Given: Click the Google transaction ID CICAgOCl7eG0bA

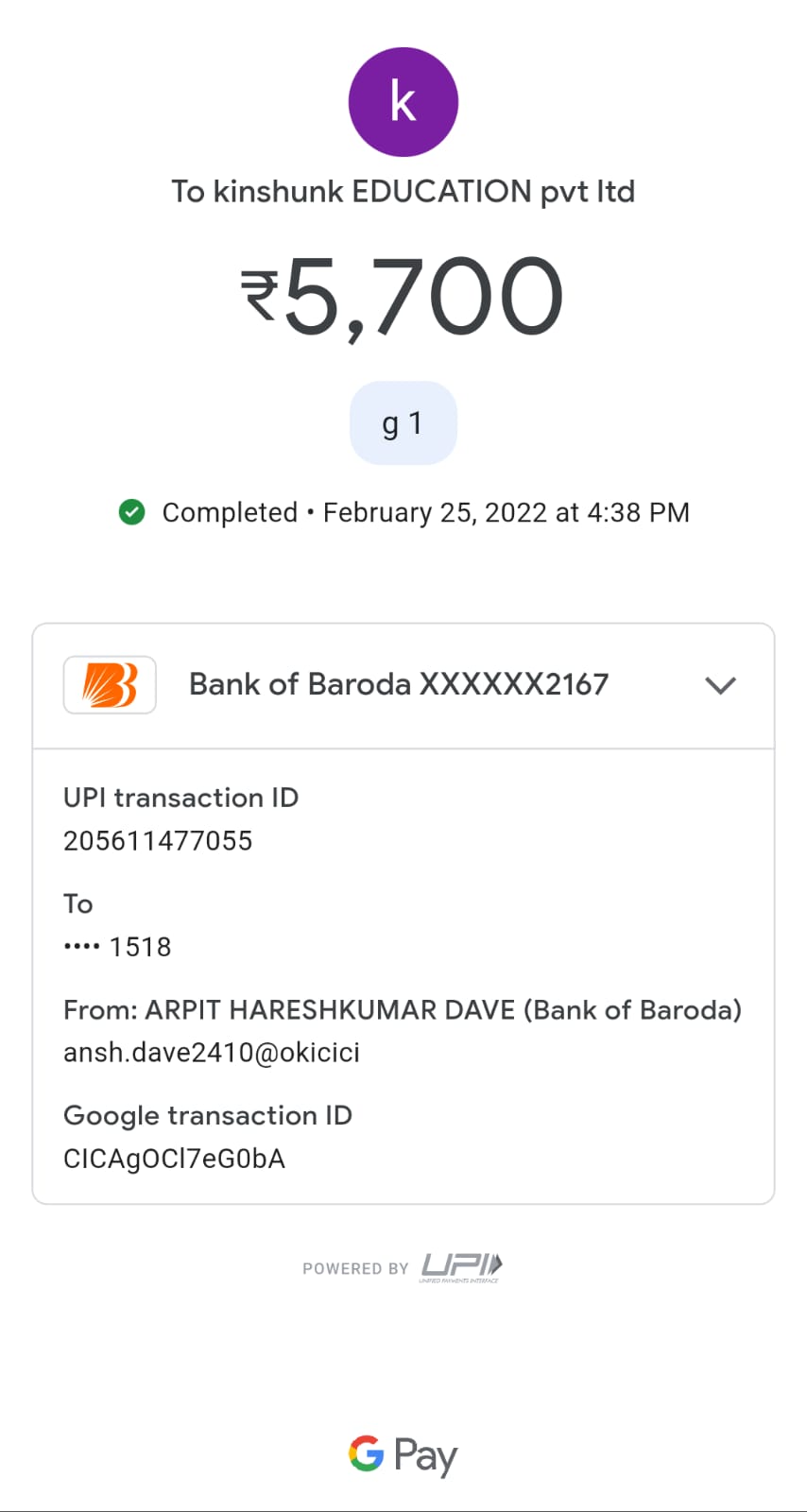Looking at the screenshot, I should [174, 1159].
